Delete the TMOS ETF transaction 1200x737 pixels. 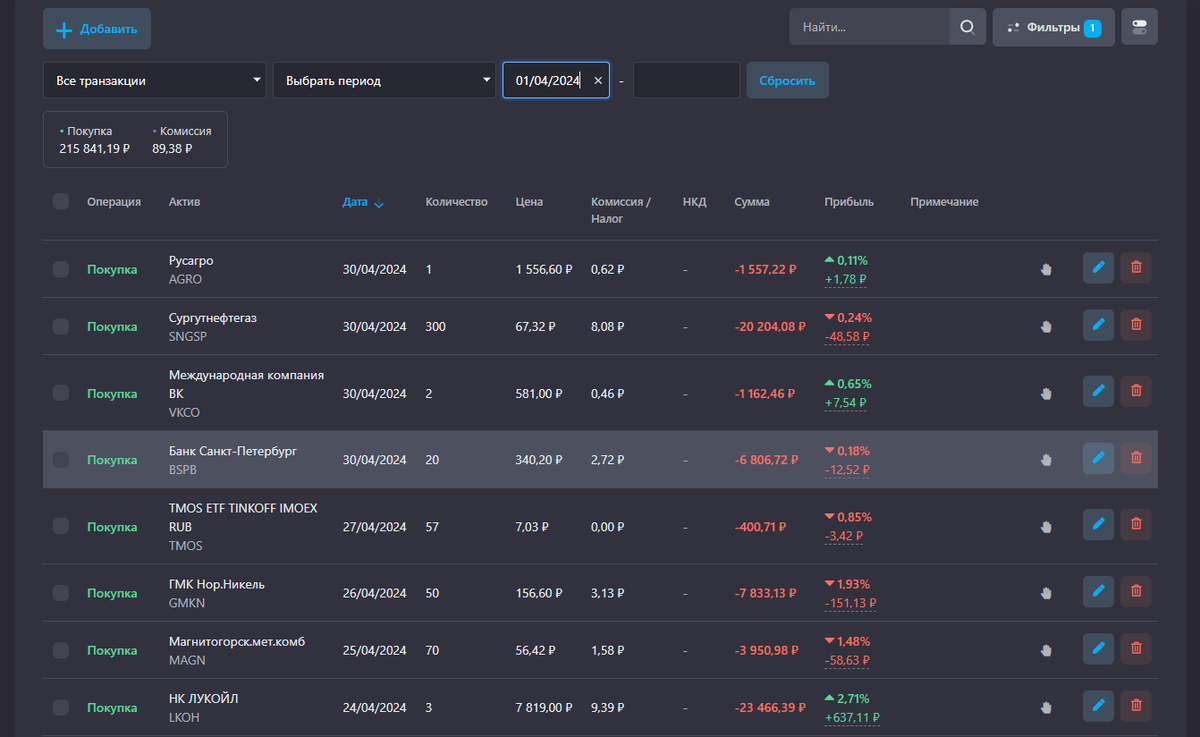(1136, 524)
